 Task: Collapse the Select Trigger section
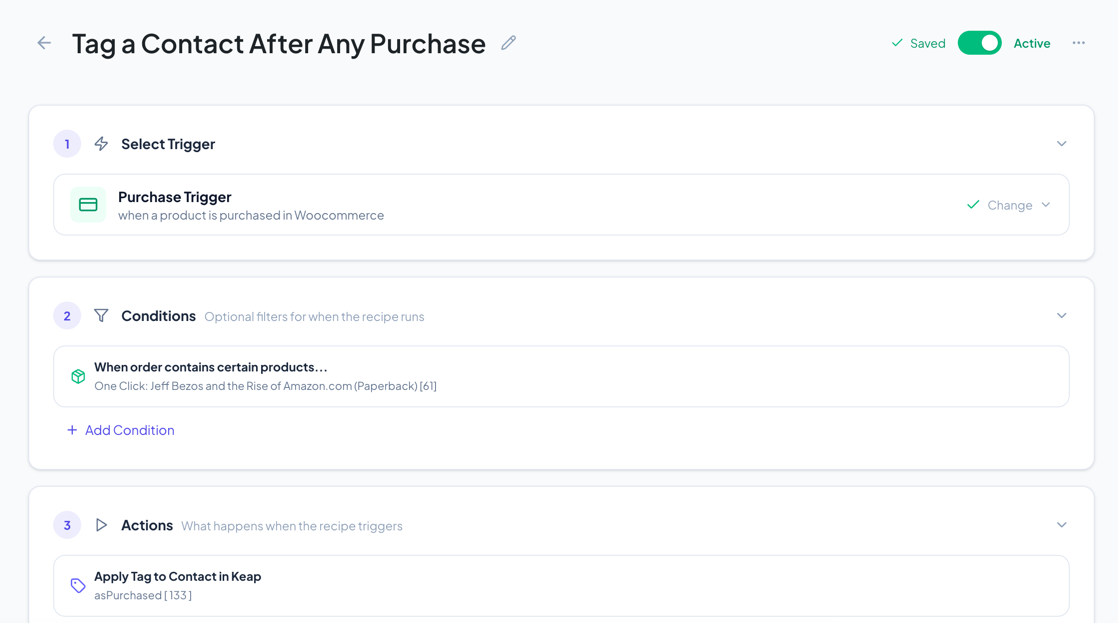tap(1062, 143)
